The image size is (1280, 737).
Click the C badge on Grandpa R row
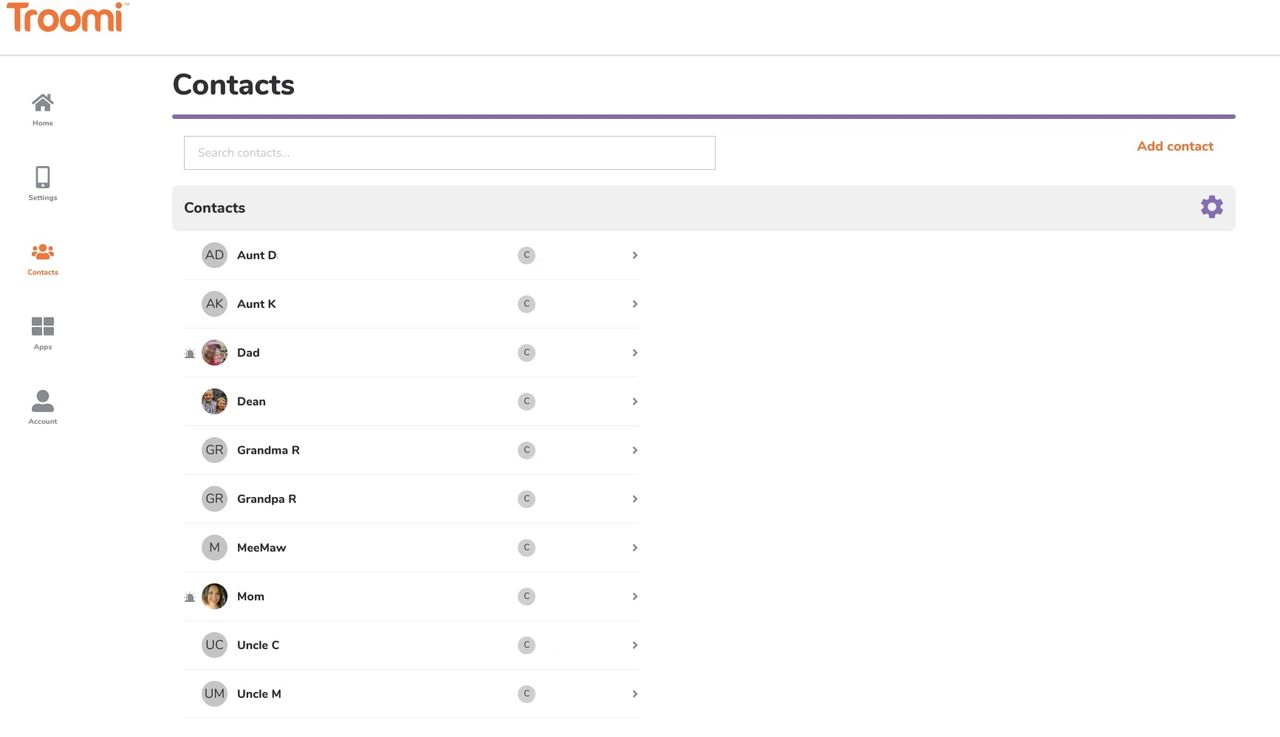click(x=526, y=499)
